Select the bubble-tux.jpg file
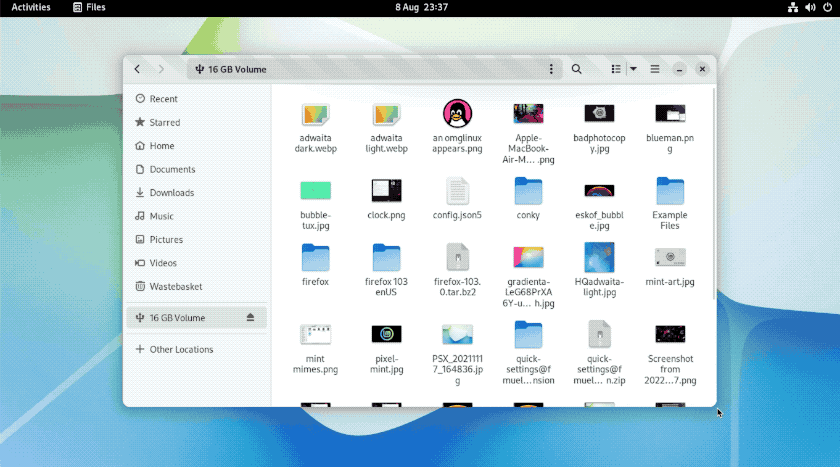Image resolution: width=840 pixels, height=467 pixels. [x=316, y=205]
